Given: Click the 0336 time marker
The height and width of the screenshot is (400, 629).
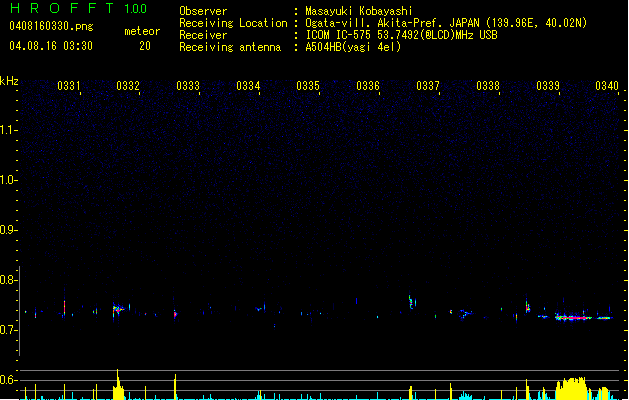Looking at the screenshot, I should pos(368,86).
